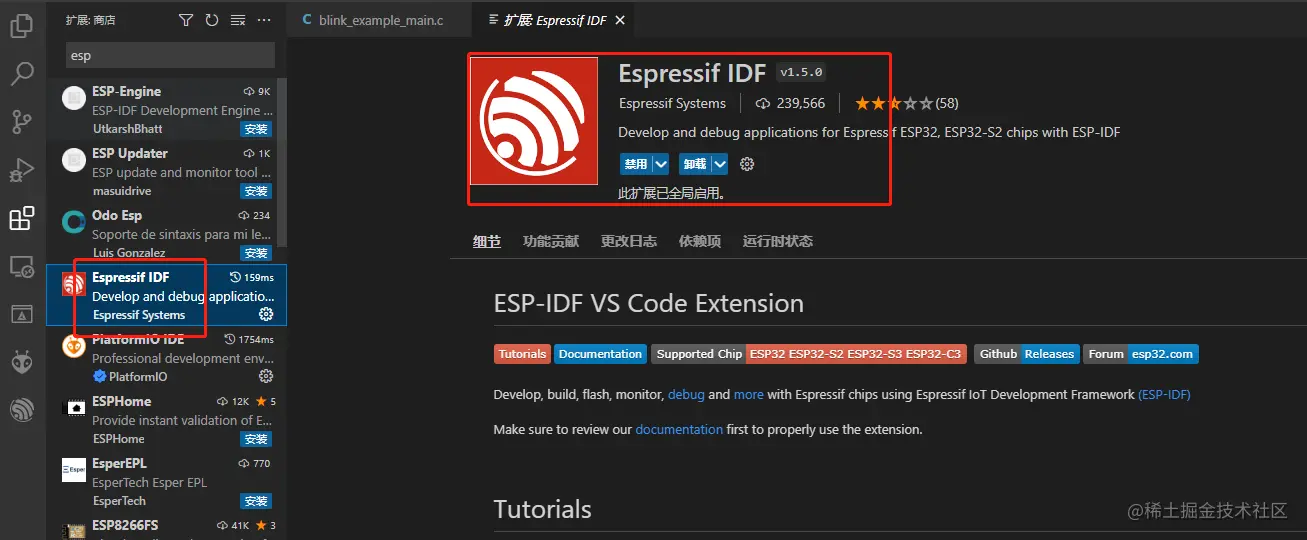Image resolution: width=1307 pixels, height=540 pixels.
Task: Click the Tutorials badge
Action: pyautogui.click(x=522, y=354)
